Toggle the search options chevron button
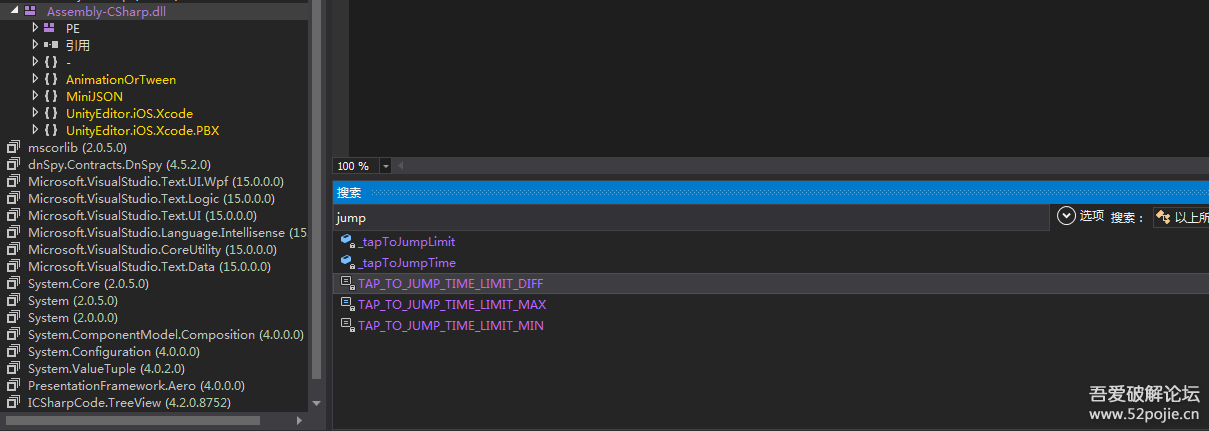 click(1066, 216)
